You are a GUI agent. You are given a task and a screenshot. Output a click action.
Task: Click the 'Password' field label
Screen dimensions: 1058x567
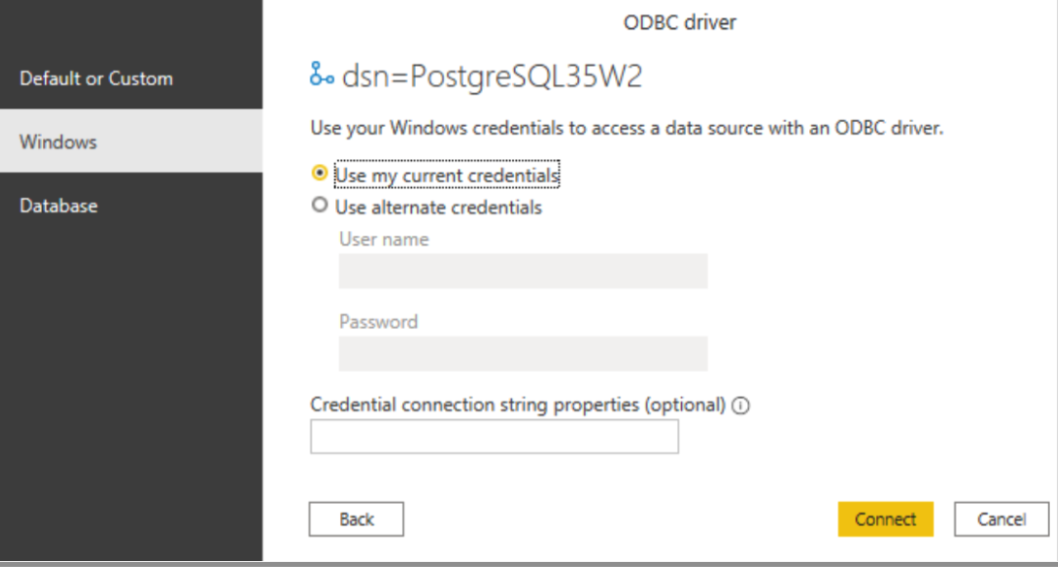(378, 322)
